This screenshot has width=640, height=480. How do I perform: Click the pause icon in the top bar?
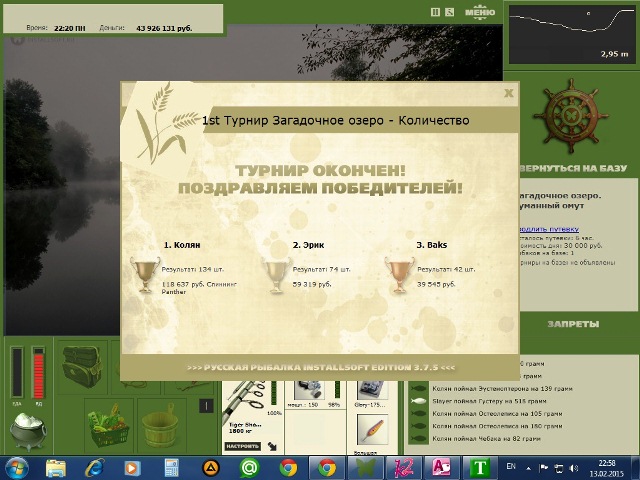(x=436, y=12)
